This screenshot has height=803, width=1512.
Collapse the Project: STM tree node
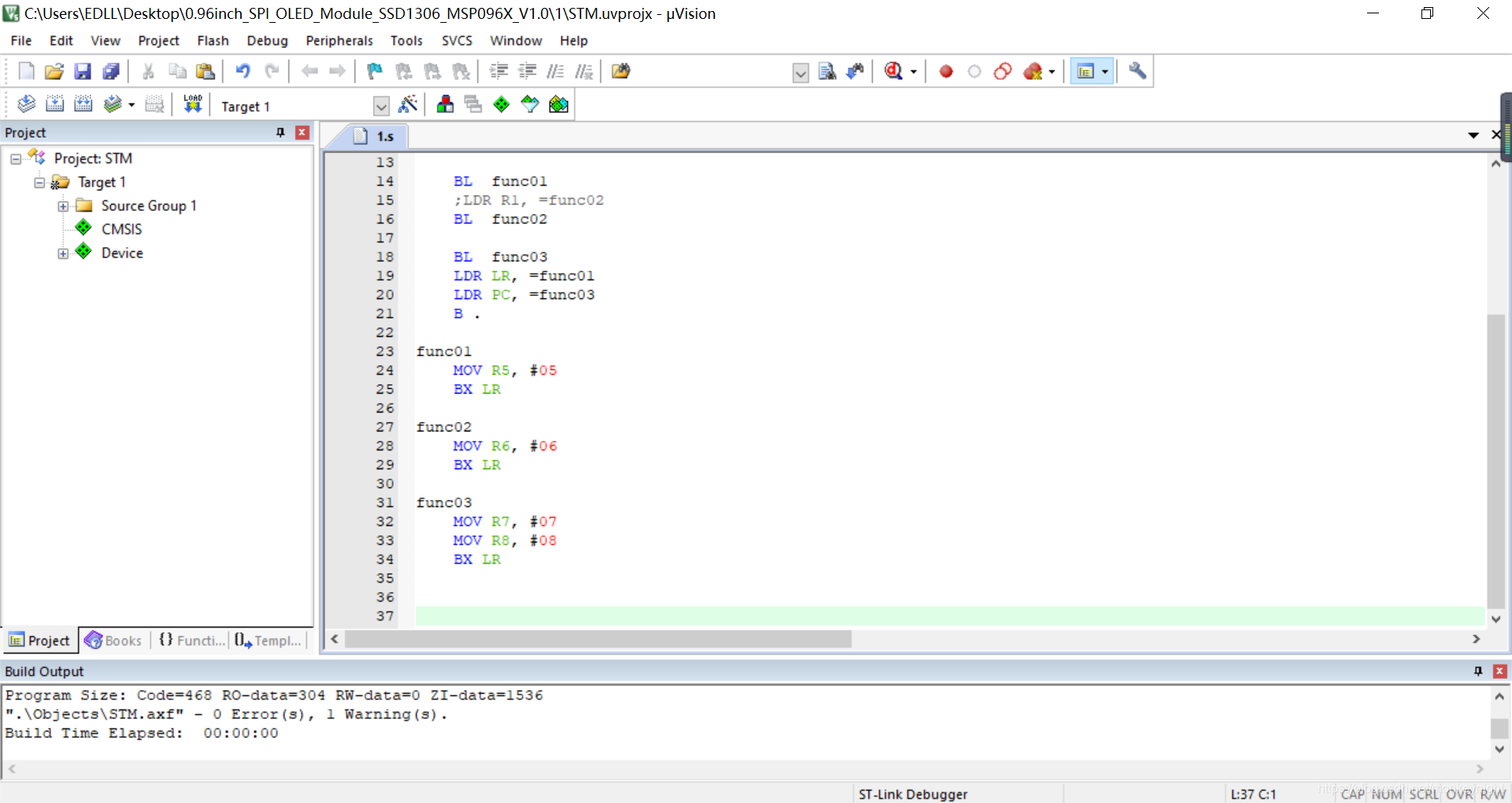click(x=16, y=159)
